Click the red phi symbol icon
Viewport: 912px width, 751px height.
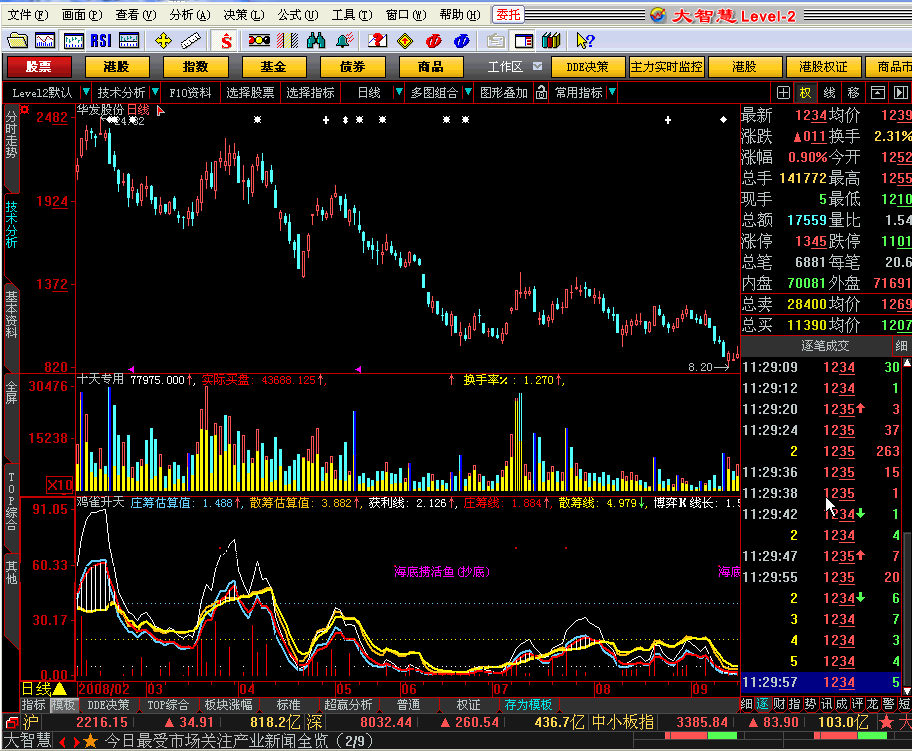[x=433, y=40]
